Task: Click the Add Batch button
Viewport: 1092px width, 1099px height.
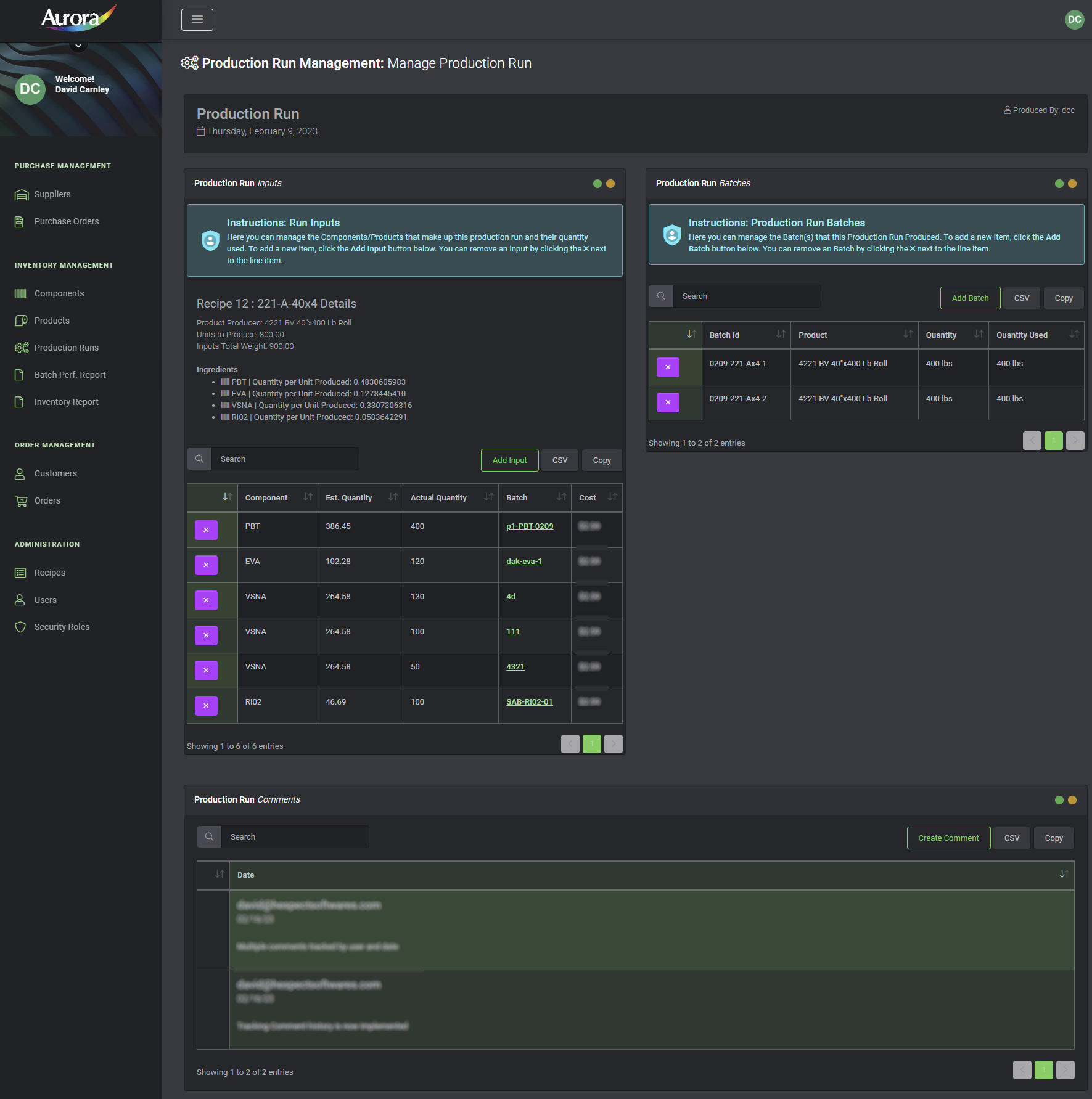Action: pos(970,298)
